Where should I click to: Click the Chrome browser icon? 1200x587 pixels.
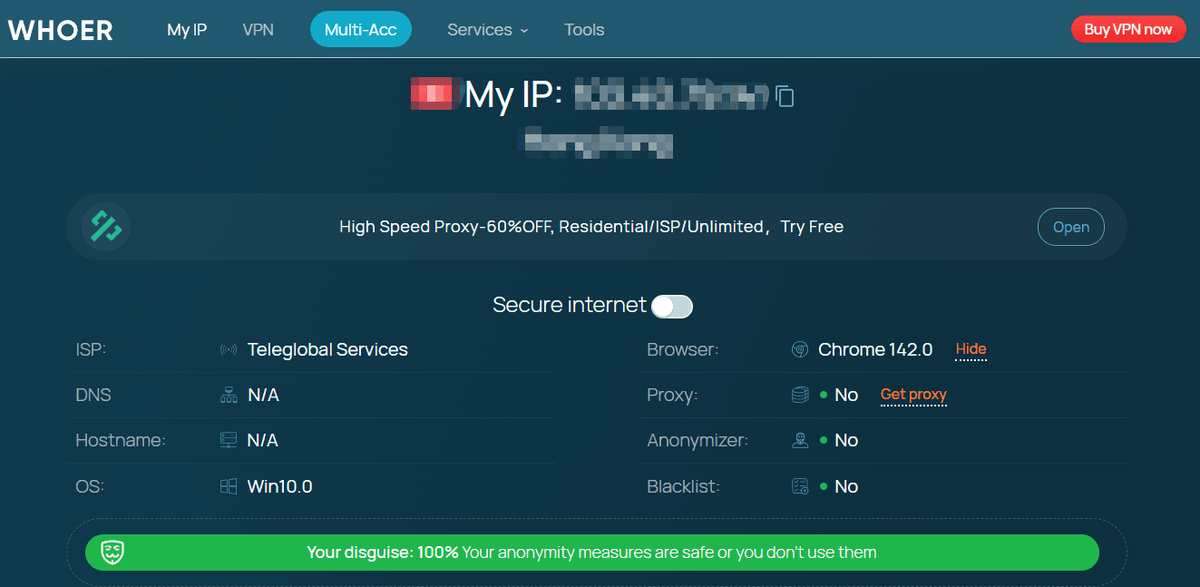[x=799, y=350]
